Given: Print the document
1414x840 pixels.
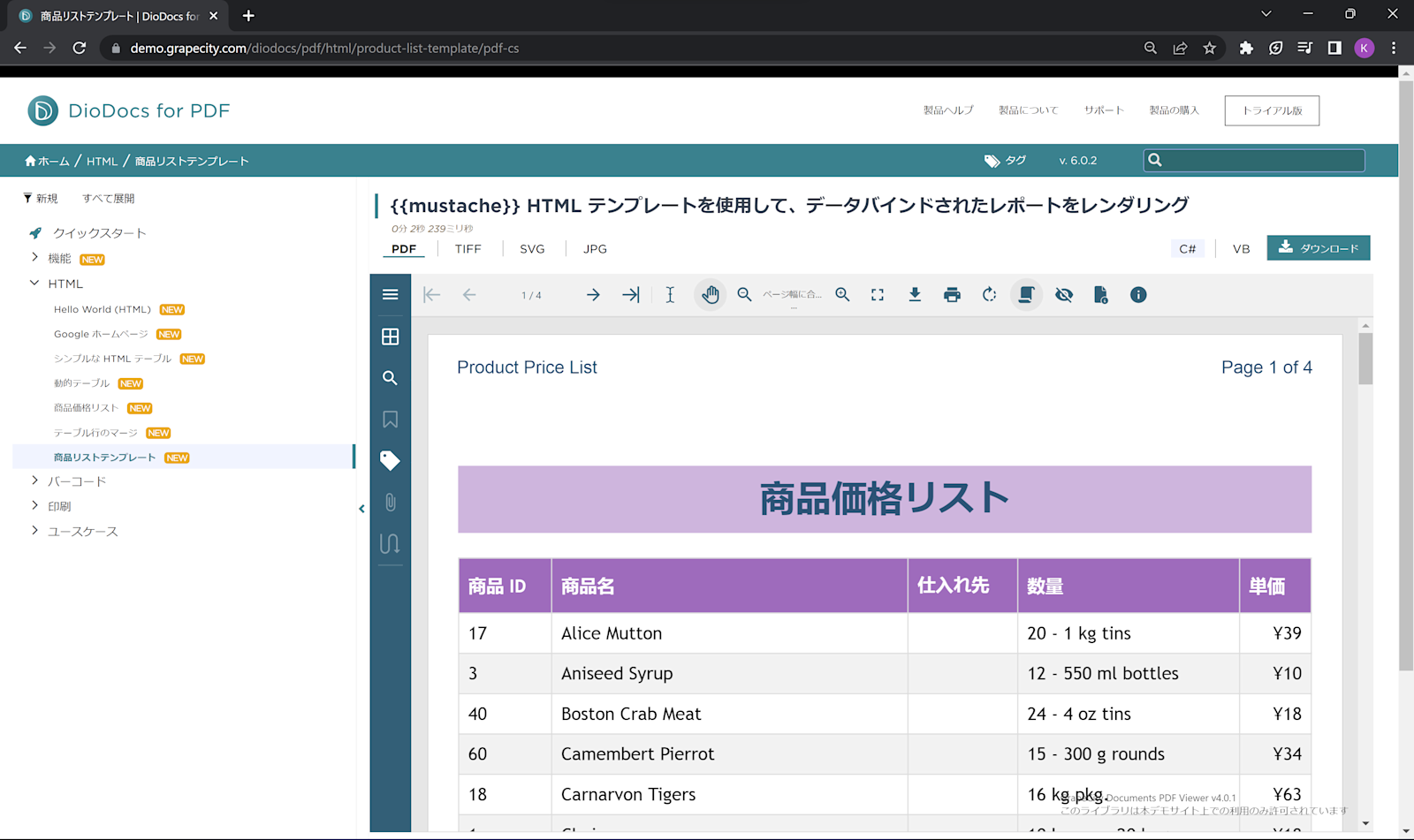Looking at the screenshot, I should click(952, 295).
